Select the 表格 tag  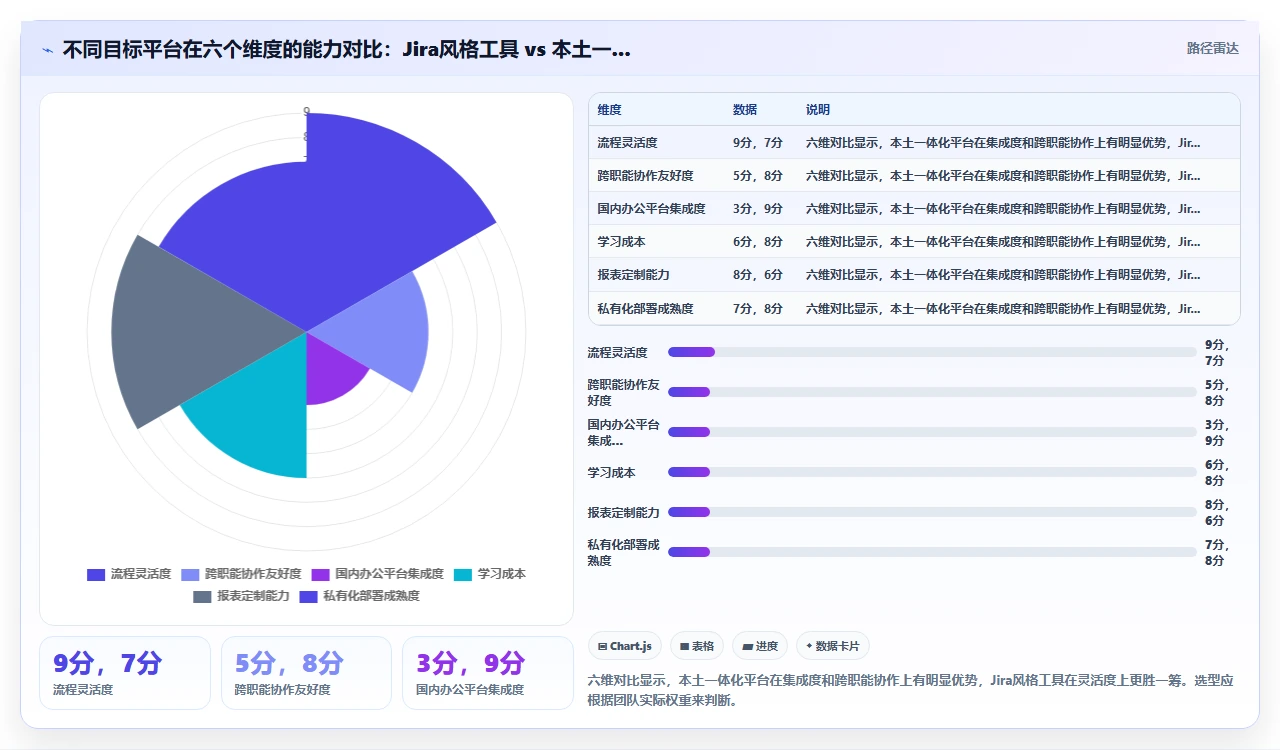tap(697, 646)
